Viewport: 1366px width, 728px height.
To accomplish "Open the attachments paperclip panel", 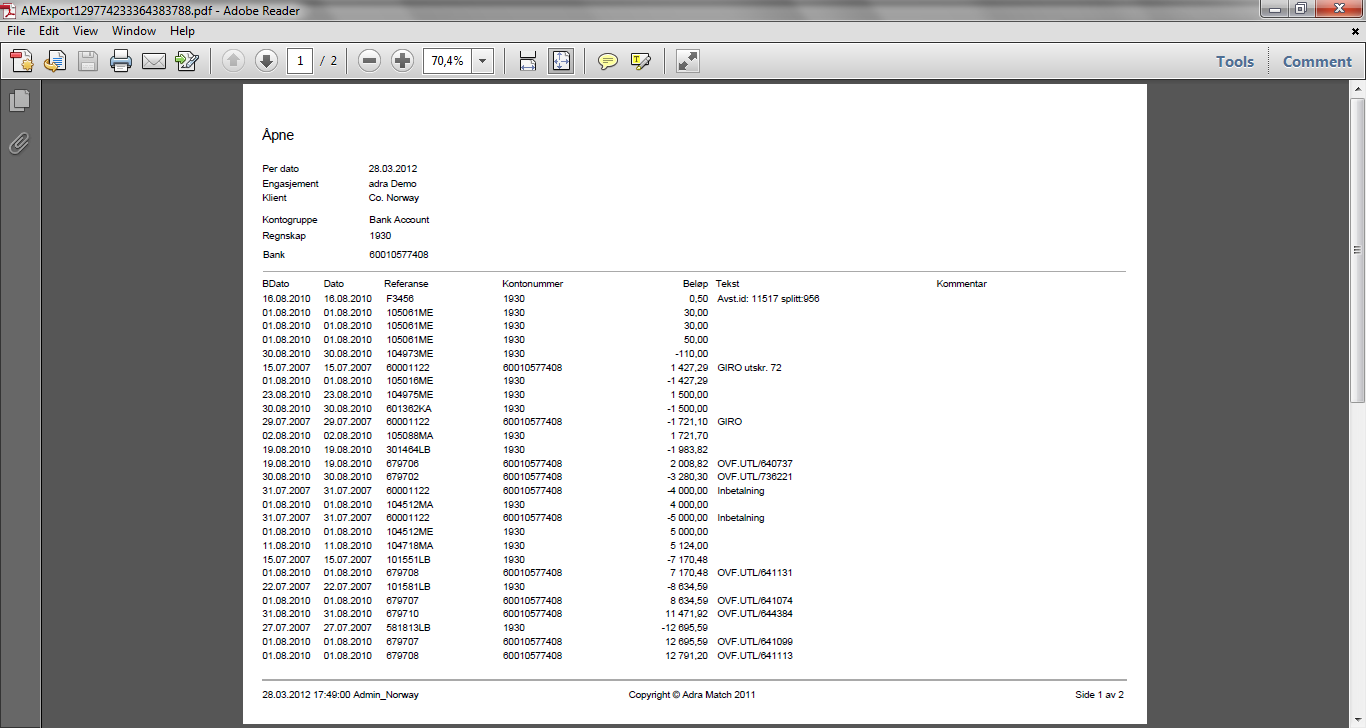I will [x=20, y=144].
